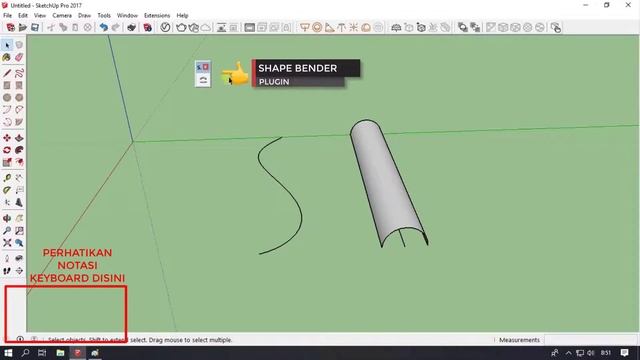Select the Walk footprints tool
The image size is (640, 360).
point(7,271)
